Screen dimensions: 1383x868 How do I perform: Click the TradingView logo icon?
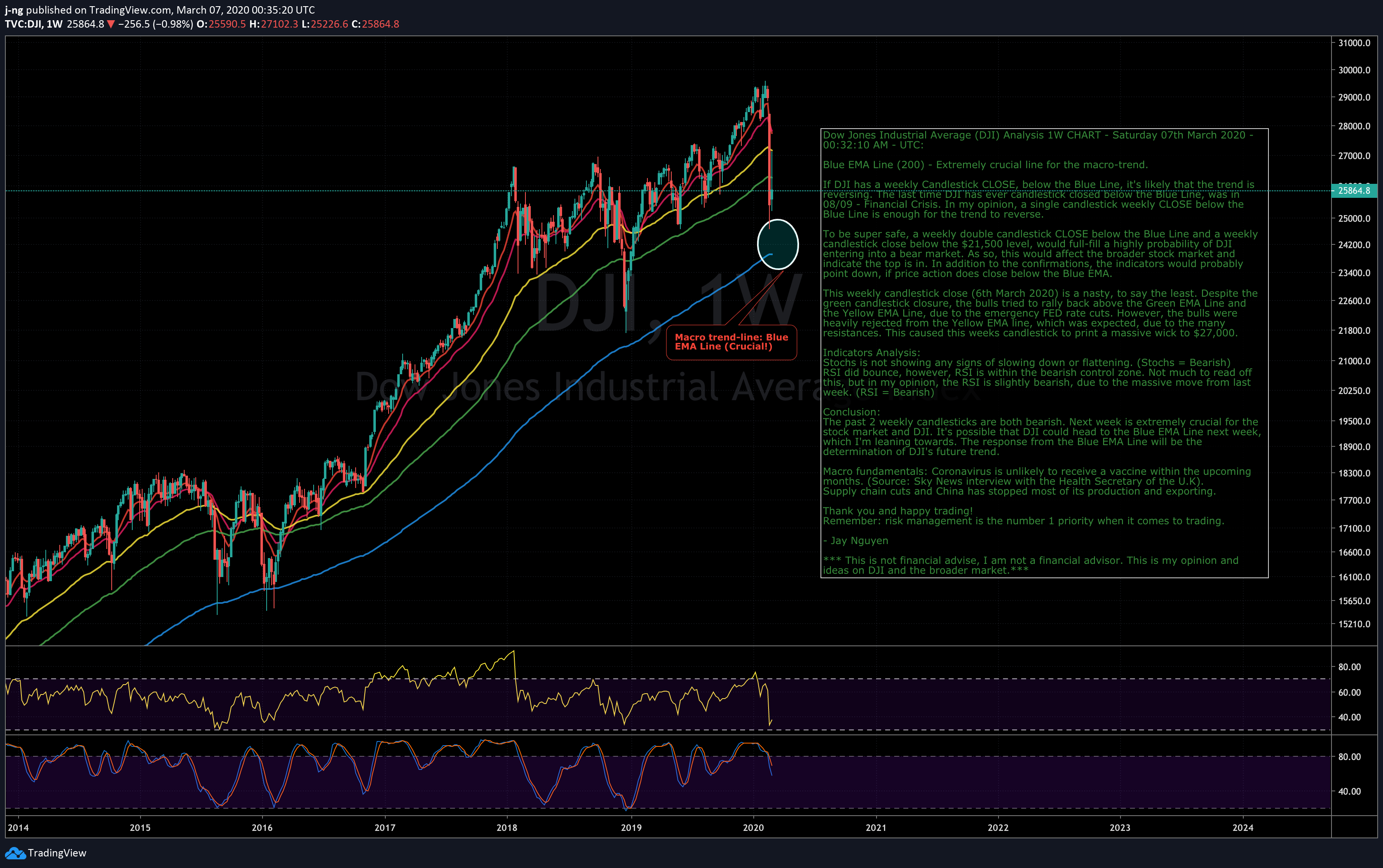[x=15, y=853]
